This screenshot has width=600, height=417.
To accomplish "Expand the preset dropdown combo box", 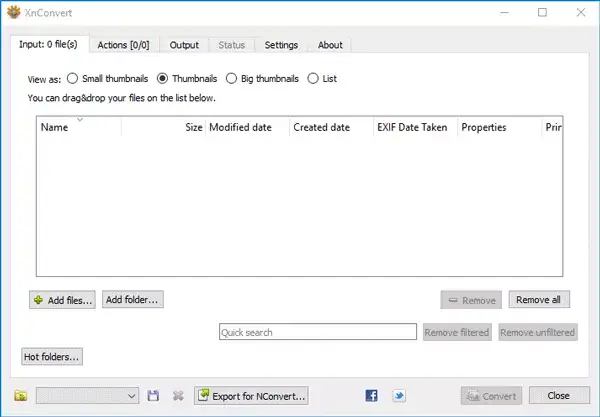I will [87, 396].
